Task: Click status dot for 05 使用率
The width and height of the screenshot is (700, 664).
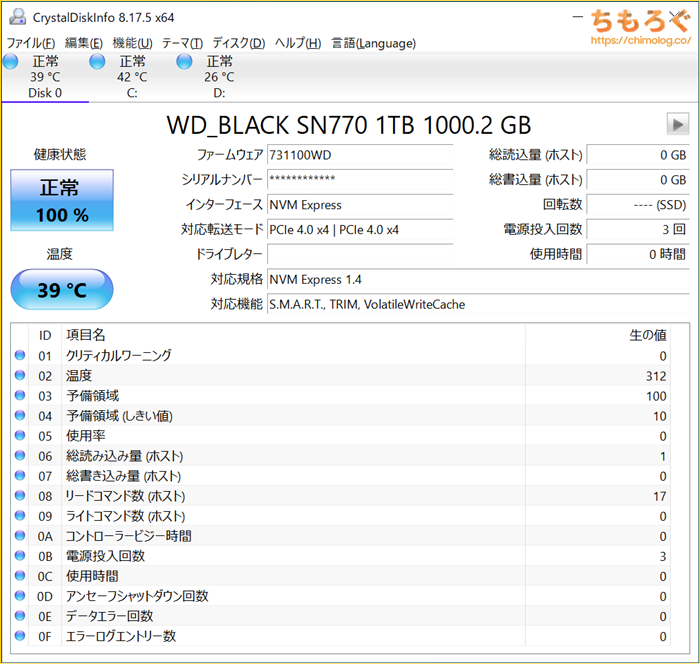Action: [20, 435]
